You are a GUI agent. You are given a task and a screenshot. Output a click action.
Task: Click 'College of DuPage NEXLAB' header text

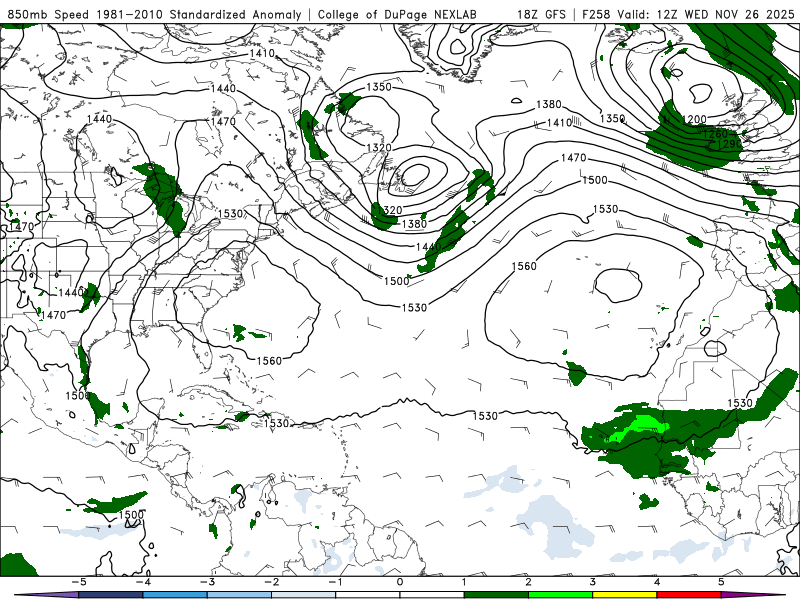tap(397, 14)
